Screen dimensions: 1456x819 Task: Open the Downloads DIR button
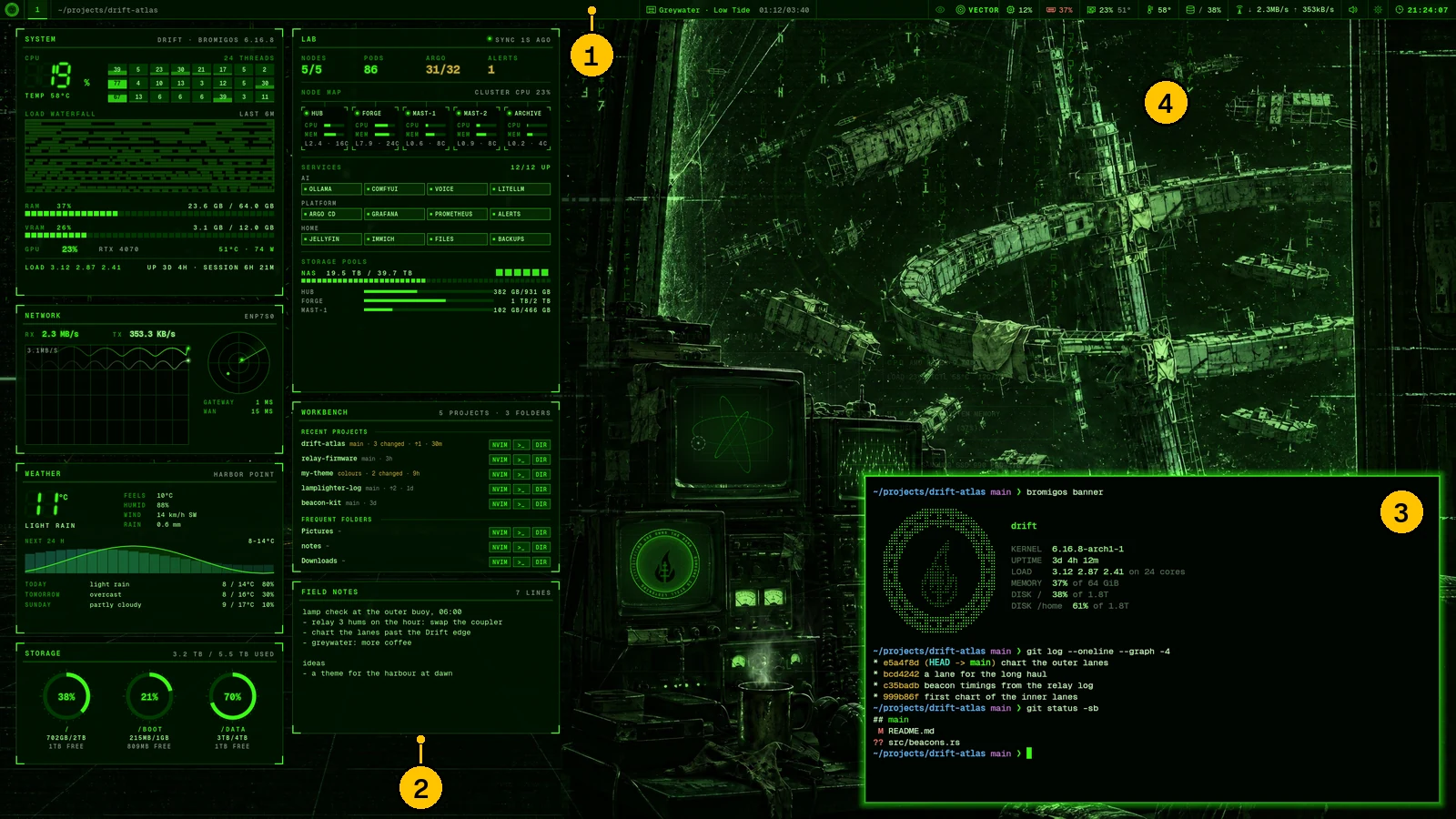pyautogui.click(x=541, y=561)
